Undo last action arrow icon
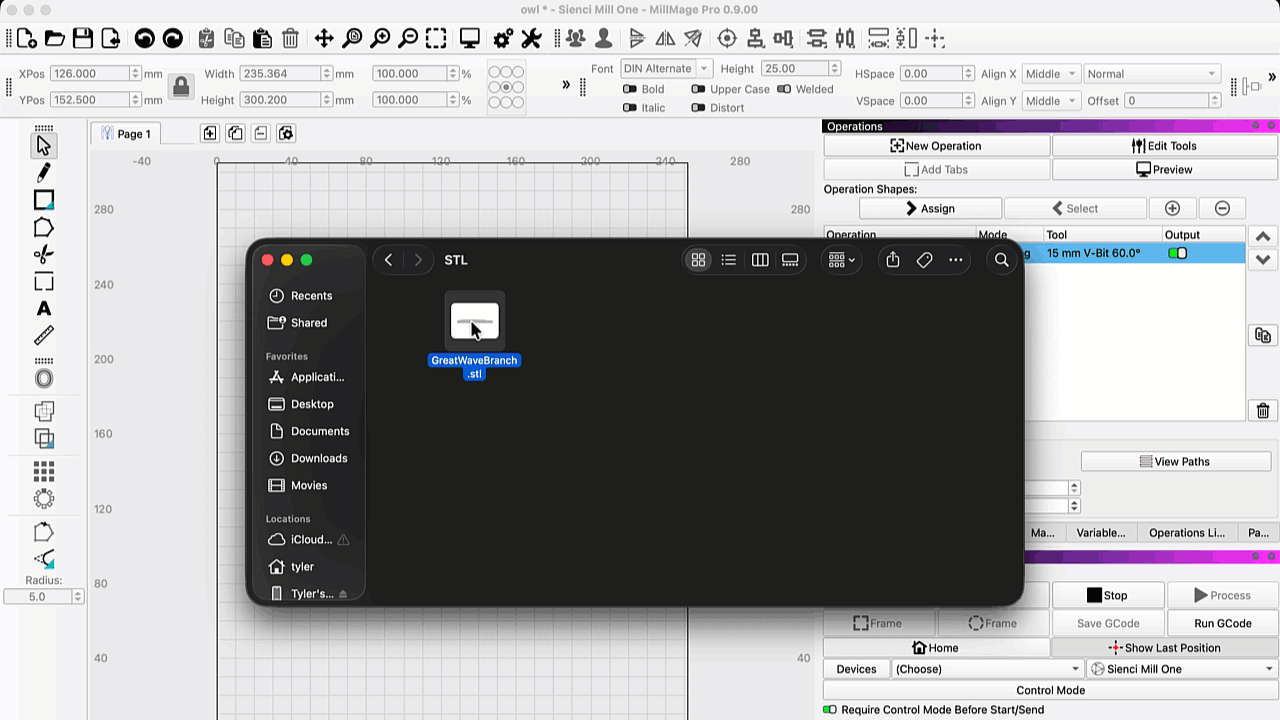1280x720 pixels. 145,39
